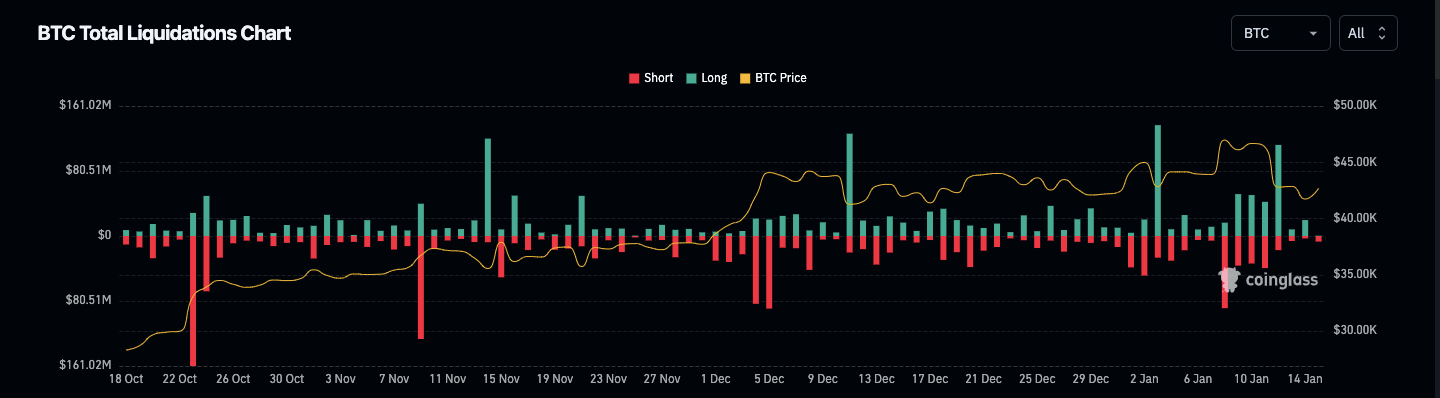Open the BTC coin dropdown
The image size is (1440, 398).
(x=1281, y=33)
